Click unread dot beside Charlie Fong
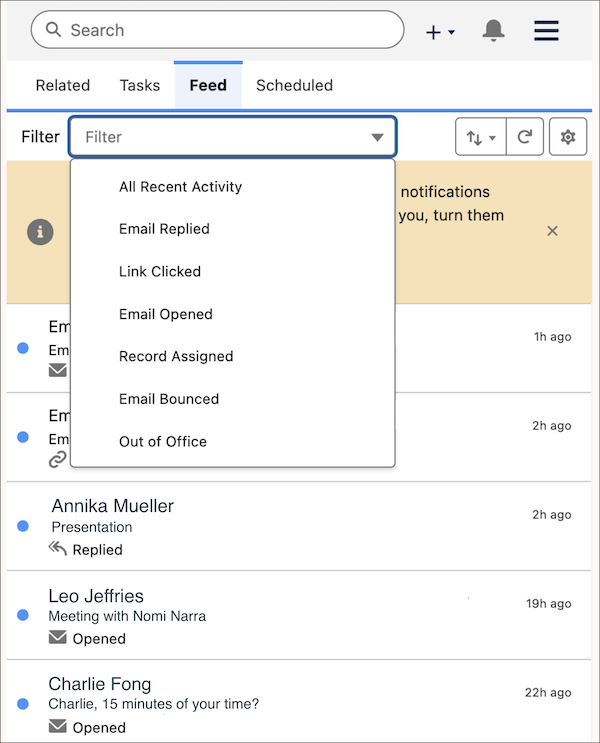600x743 pixels. [23, 704]
